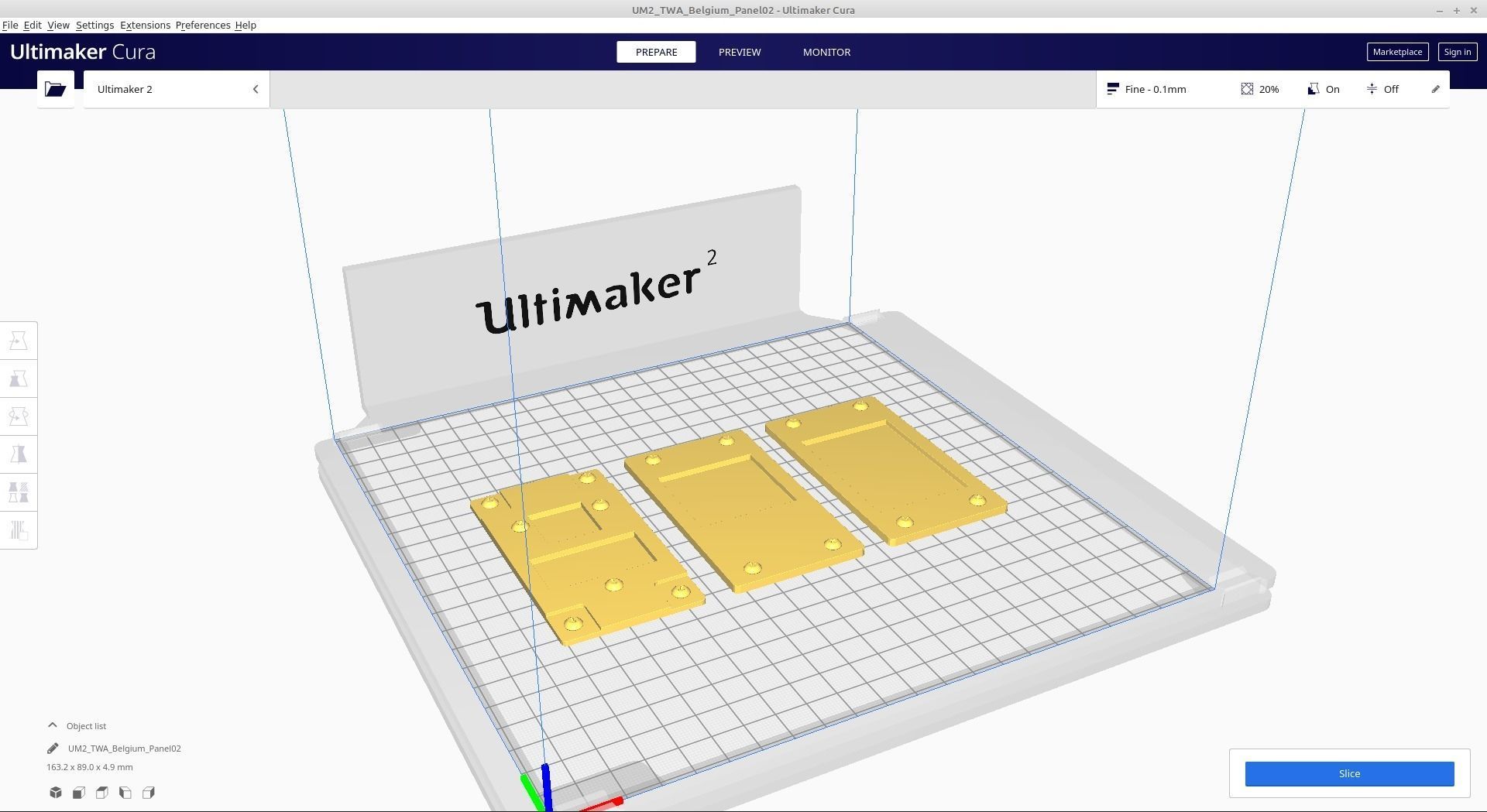Viewport: 1487px width, 812px height.
Task: Click the 163.2 x 89.0 x 4.9 mm dimensions
Action: [90, 767]
